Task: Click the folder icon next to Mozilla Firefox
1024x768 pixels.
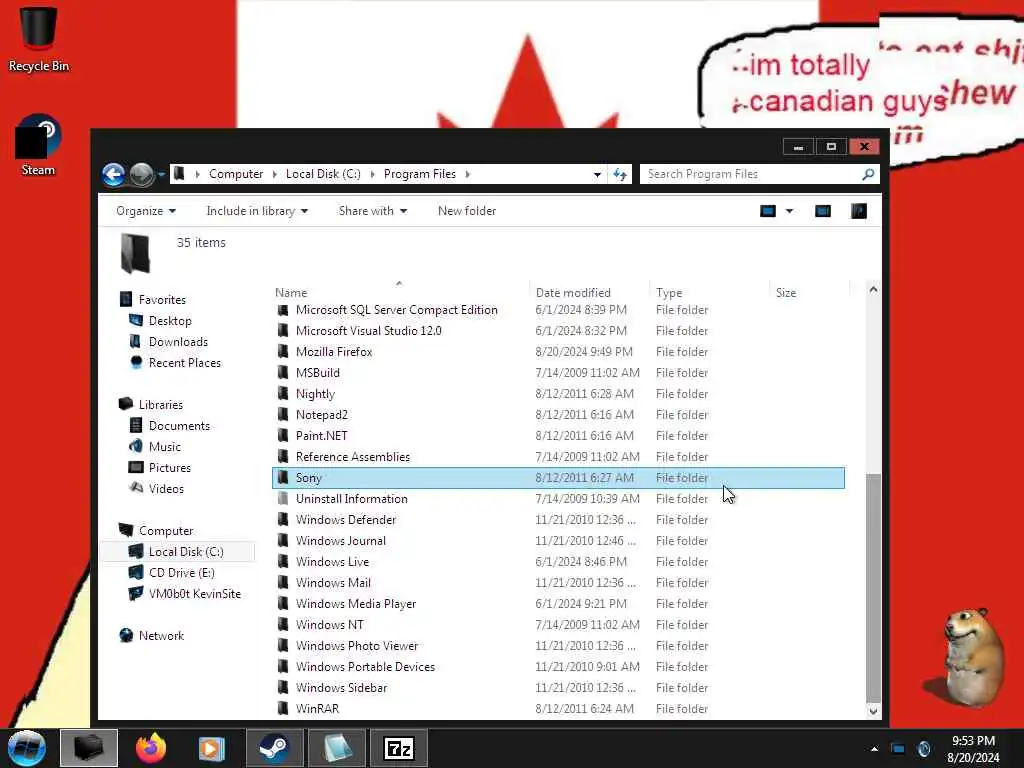Action: [283, 352]
